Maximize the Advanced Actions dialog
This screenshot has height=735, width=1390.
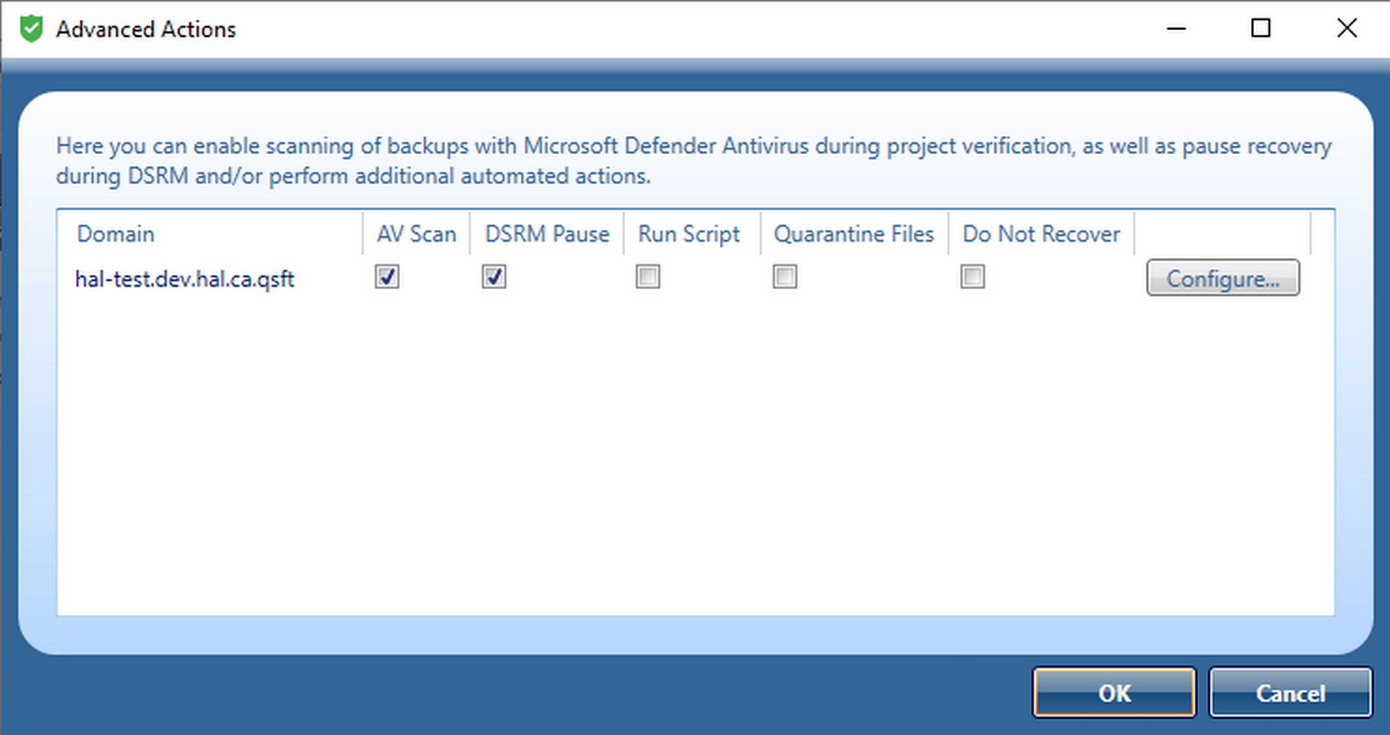click(1261, 29)
